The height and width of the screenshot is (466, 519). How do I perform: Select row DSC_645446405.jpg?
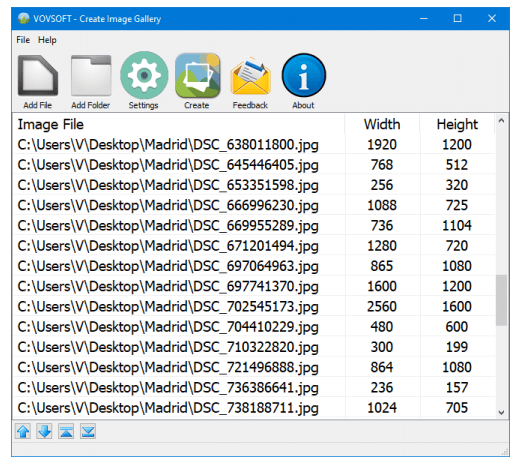[254, 165]
